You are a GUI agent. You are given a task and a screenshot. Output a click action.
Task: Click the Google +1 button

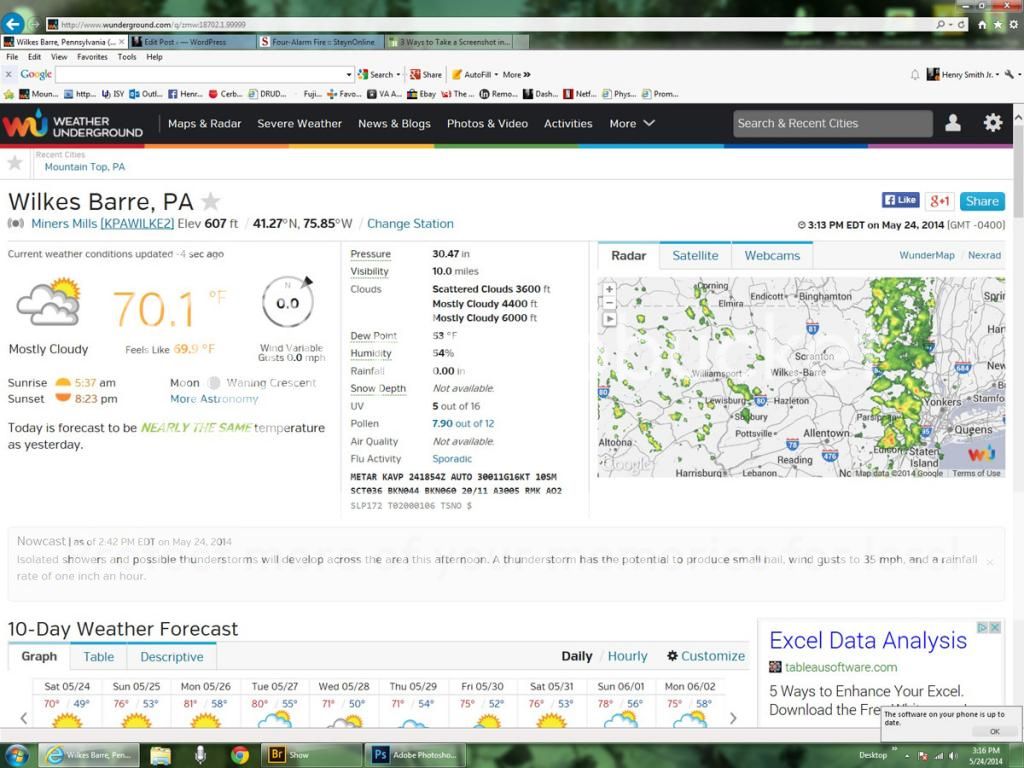[x=938, y=201]
